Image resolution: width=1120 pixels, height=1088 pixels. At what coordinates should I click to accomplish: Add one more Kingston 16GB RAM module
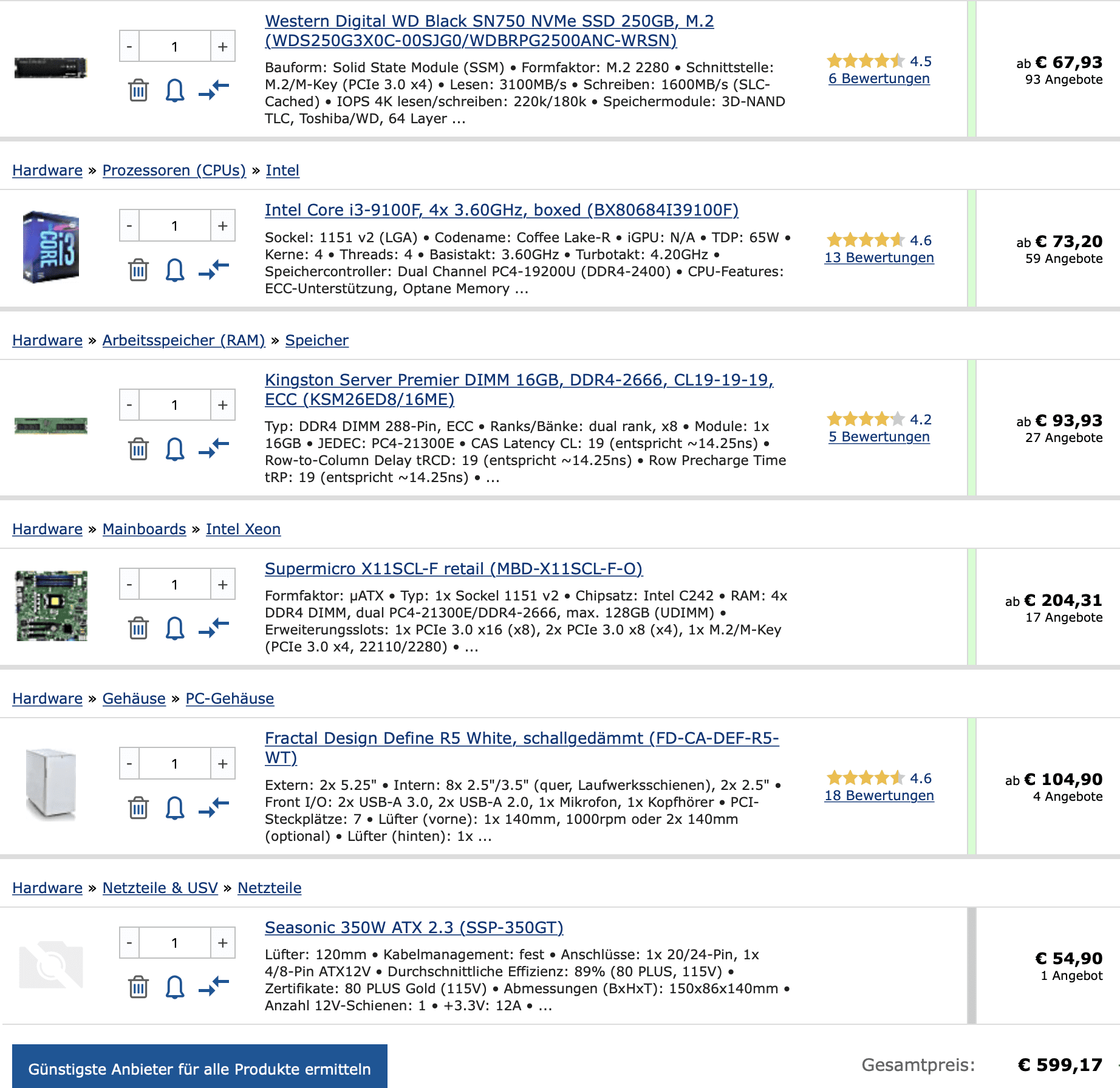223,404
